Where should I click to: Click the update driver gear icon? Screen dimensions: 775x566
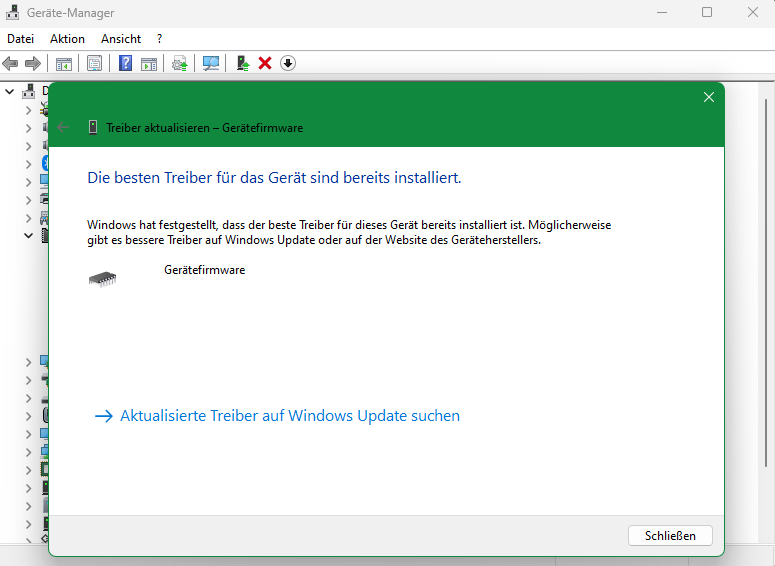180,63
